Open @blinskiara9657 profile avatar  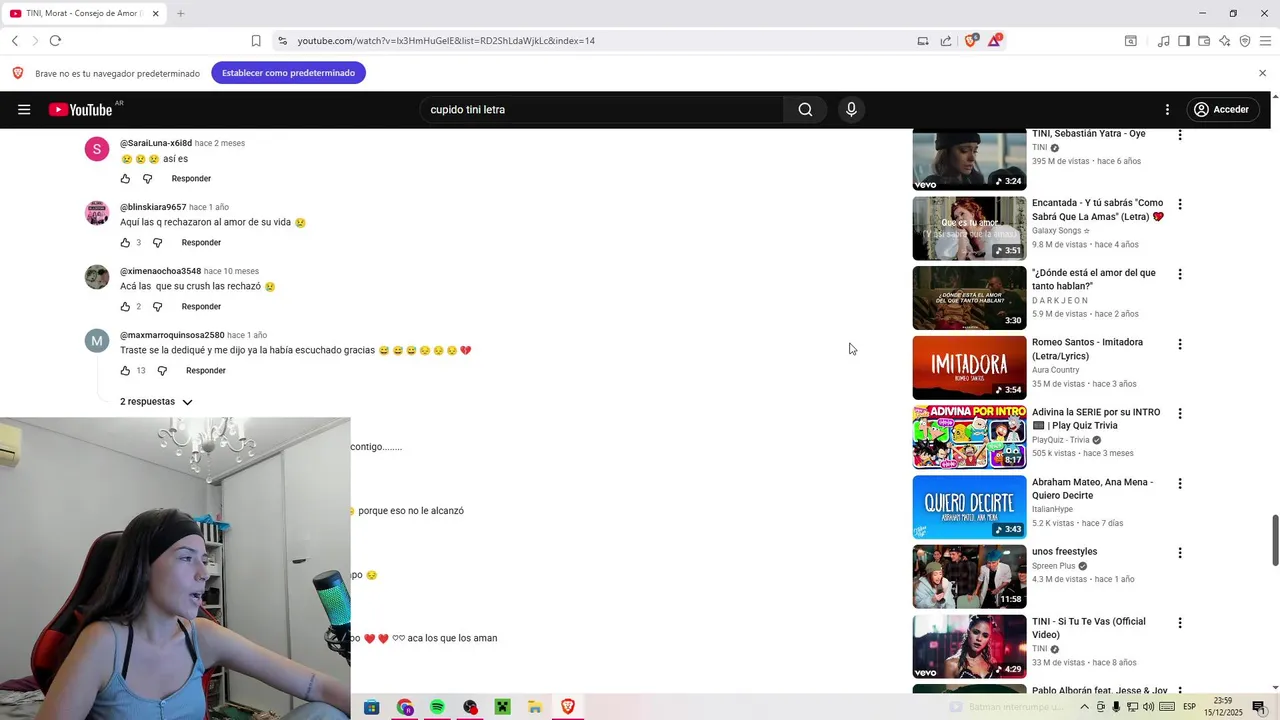point(97,213)
